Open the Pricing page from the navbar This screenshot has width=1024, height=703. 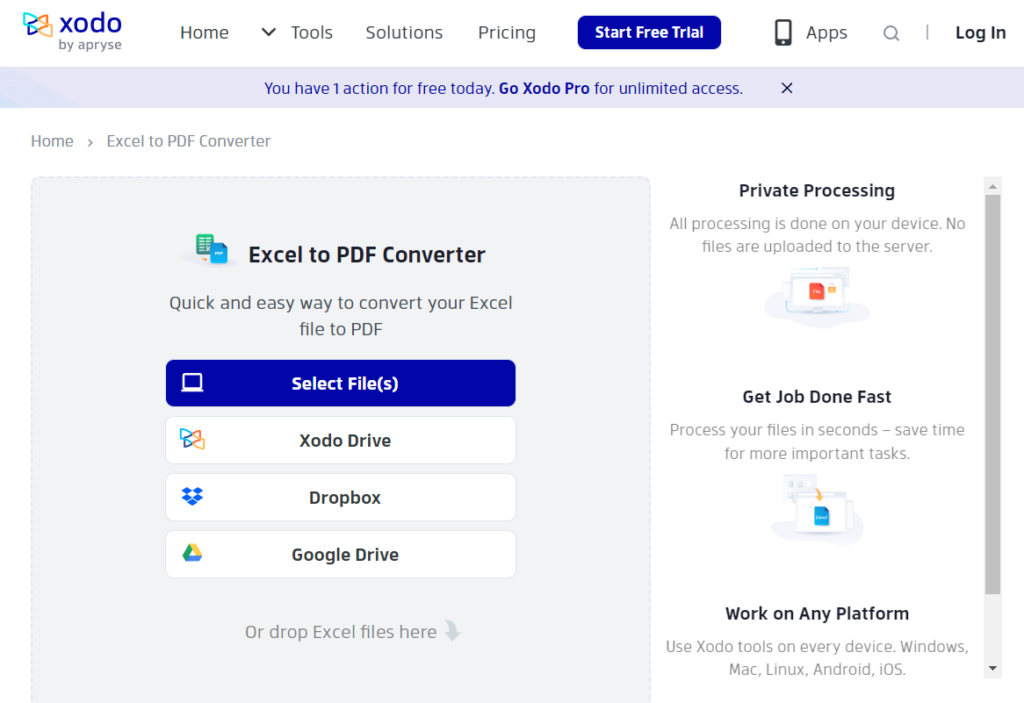(506, 32)
